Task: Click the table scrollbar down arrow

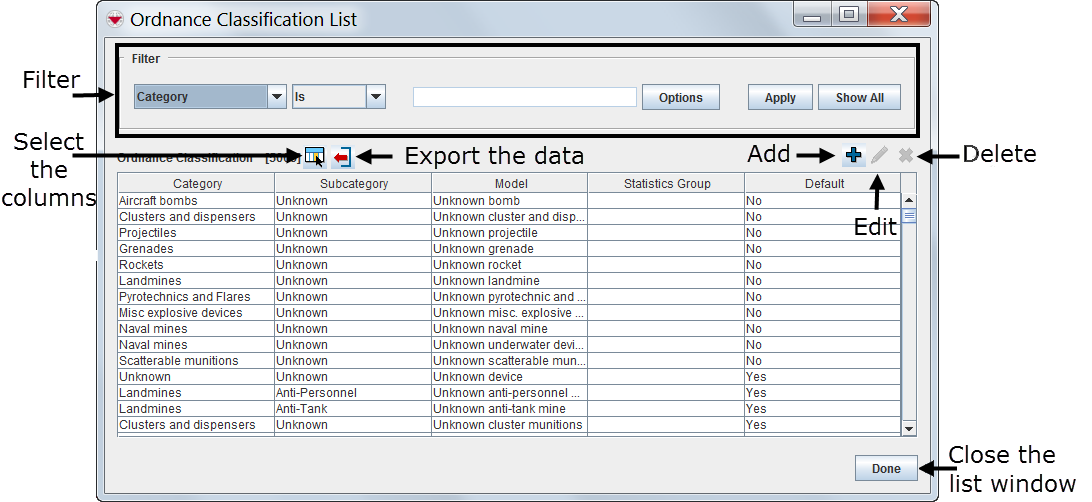Action: pyautogui.click(x=909, y=428)
